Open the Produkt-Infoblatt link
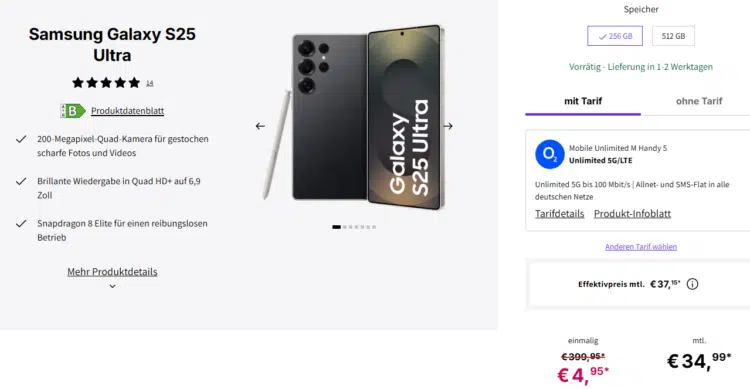The image size is (750, 389). coord(632,214)
